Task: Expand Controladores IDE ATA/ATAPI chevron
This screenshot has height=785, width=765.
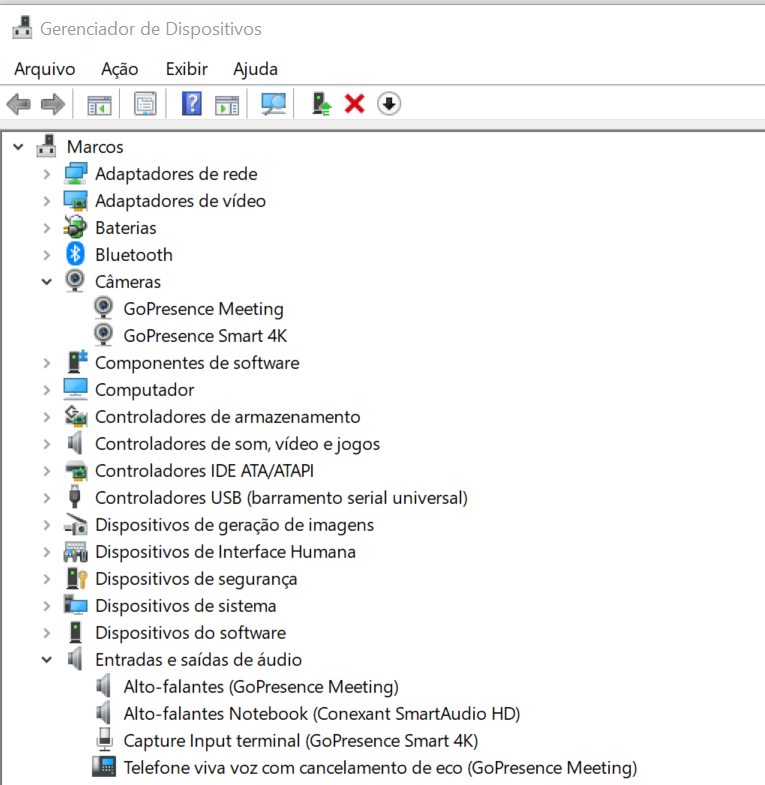Action: (47, 471)
